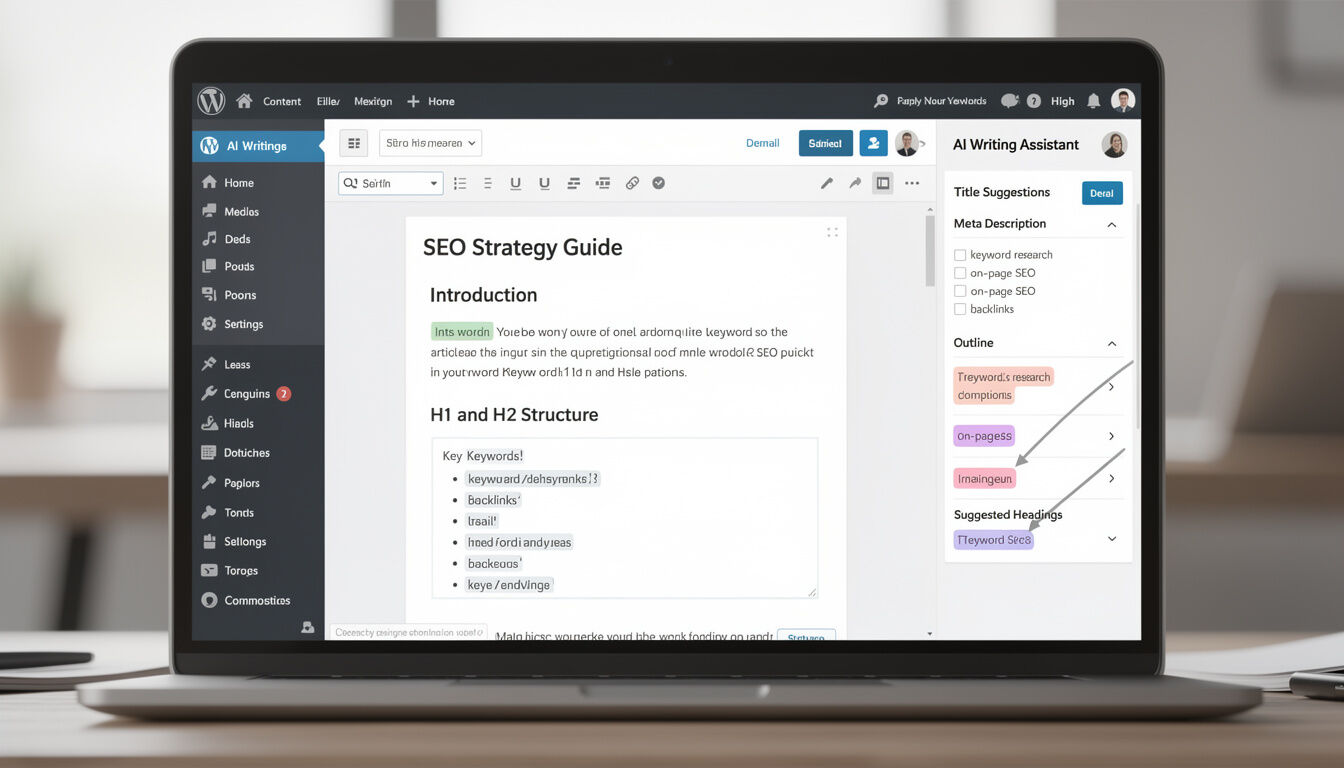The image size is (1344, 768).
Task: Collapse the Outline section chevron
Action: click(x=1111, y=344)
